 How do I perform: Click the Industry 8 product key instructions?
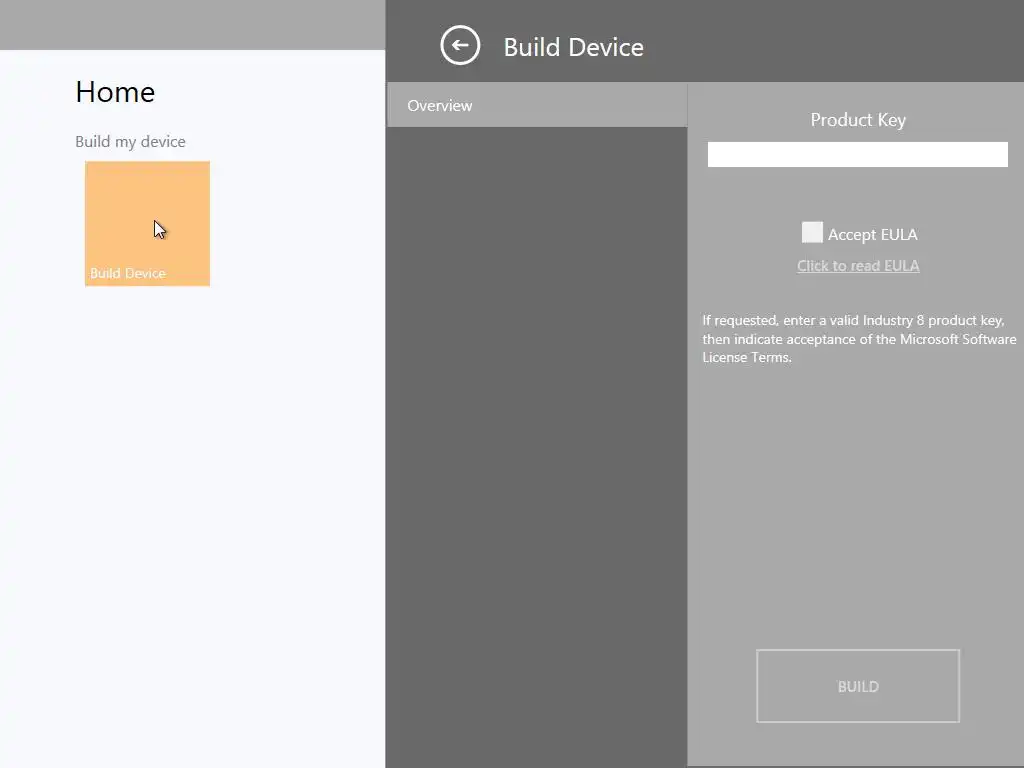(x=859, y=338)
